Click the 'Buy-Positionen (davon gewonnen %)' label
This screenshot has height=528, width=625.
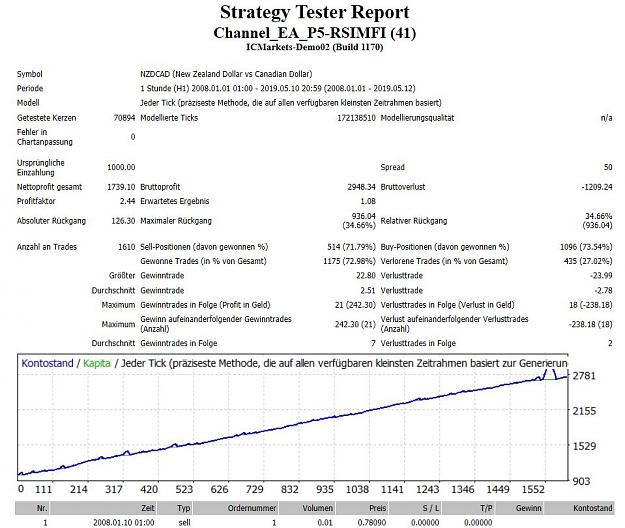click(x=445, y=247)
